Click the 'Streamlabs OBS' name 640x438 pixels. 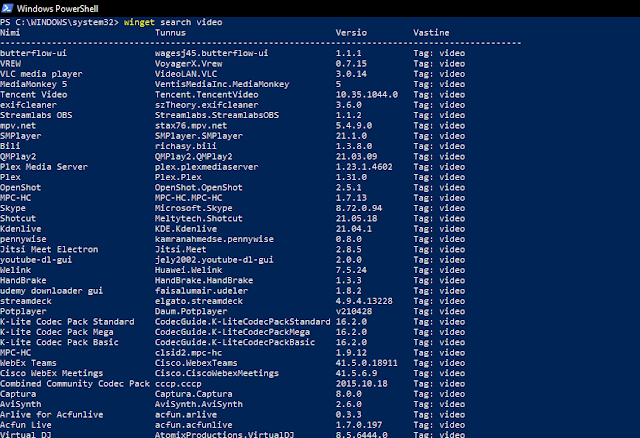(36, 115)
